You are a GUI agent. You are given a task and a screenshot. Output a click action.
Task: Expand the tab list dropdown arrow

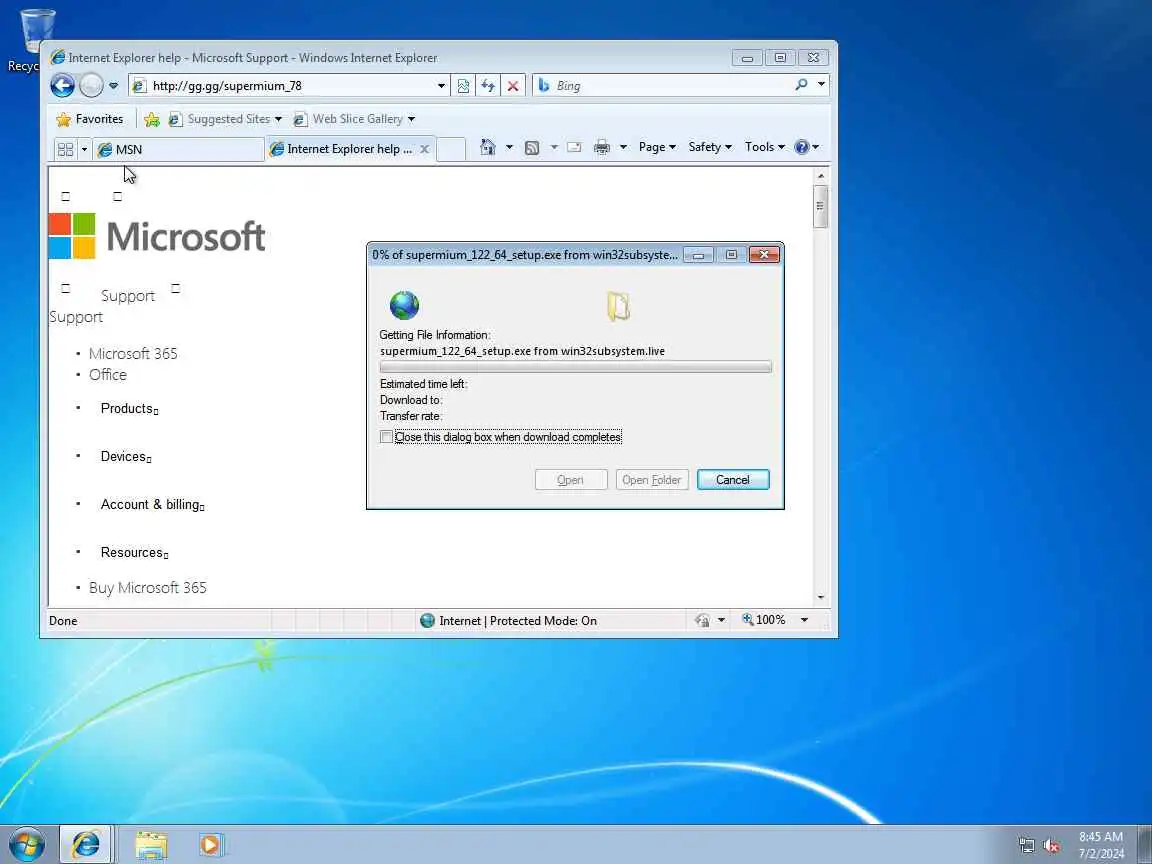tap(84, 149)
